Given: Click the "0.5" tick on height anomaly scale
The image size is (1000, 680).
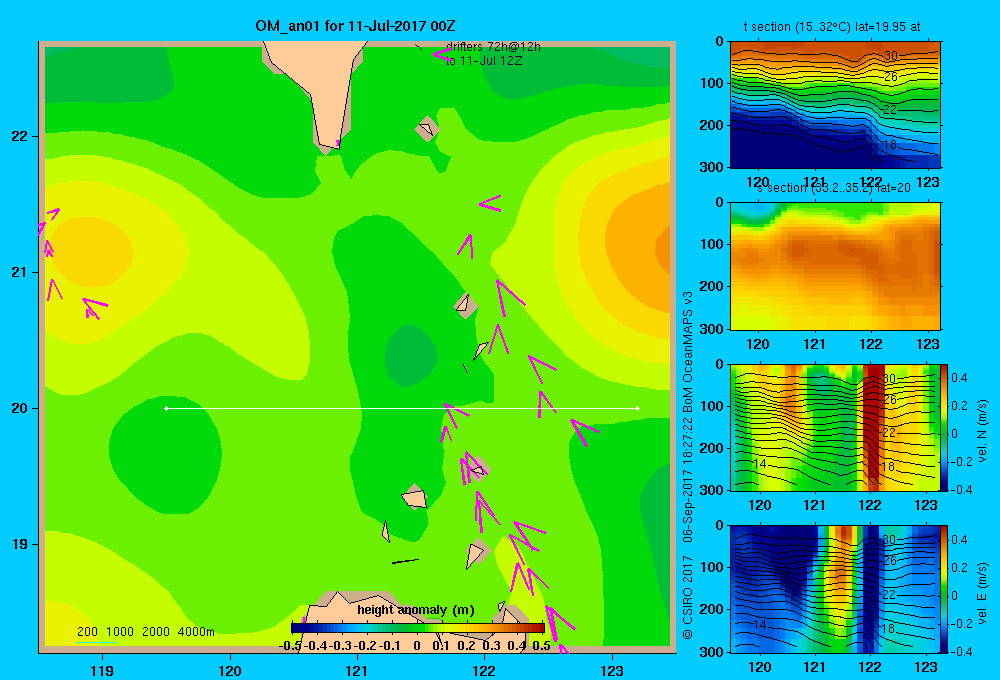Looking at the screenshot, I should pos(541,646).
